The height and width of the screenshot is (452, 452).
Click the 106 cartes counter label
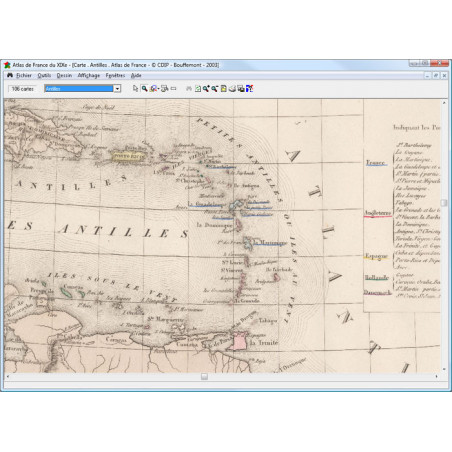coord(22,89)
